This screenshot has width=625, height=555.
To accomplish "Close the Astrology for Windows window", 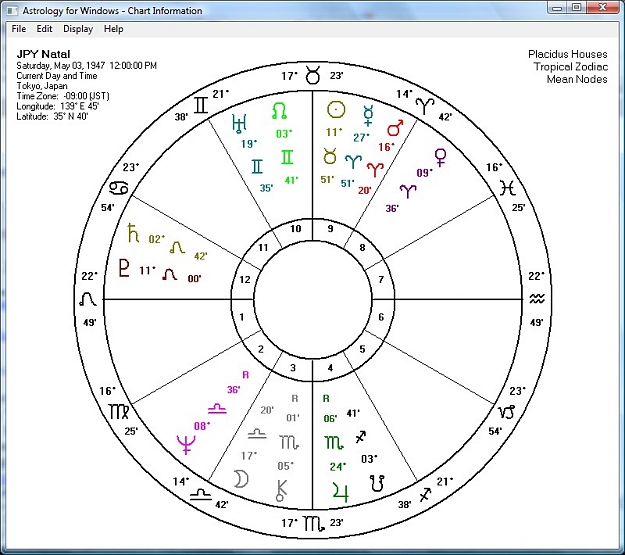I will click(x=603, y=8).
